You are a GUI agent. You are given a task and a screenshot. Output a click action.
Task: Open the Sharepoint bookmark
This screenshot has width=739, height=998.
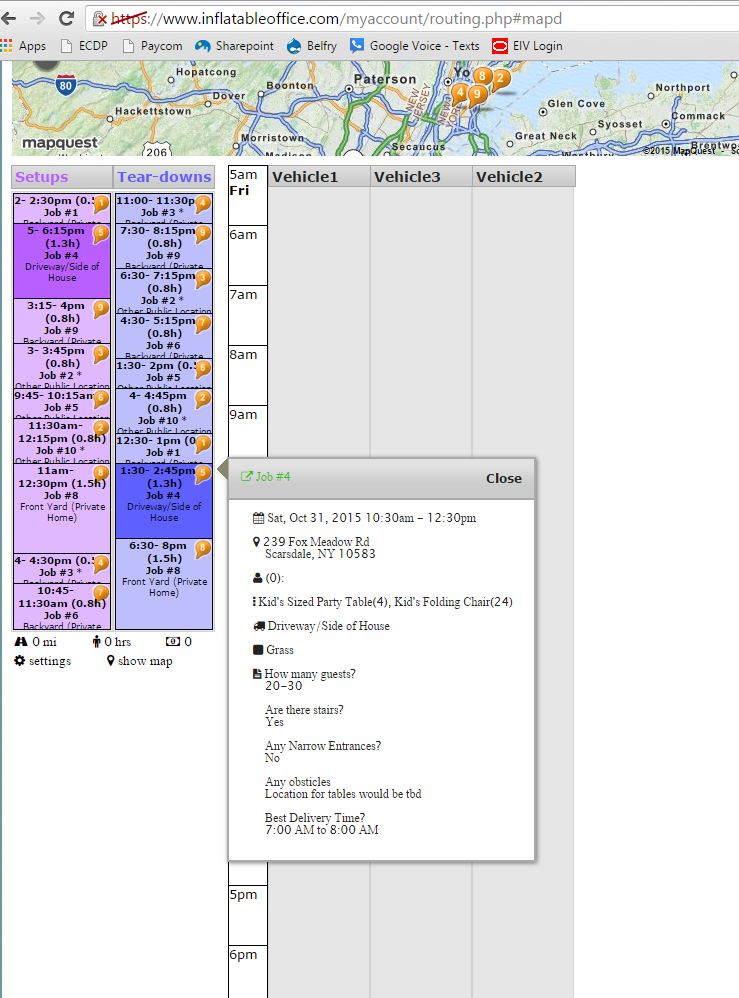(234, 46)
